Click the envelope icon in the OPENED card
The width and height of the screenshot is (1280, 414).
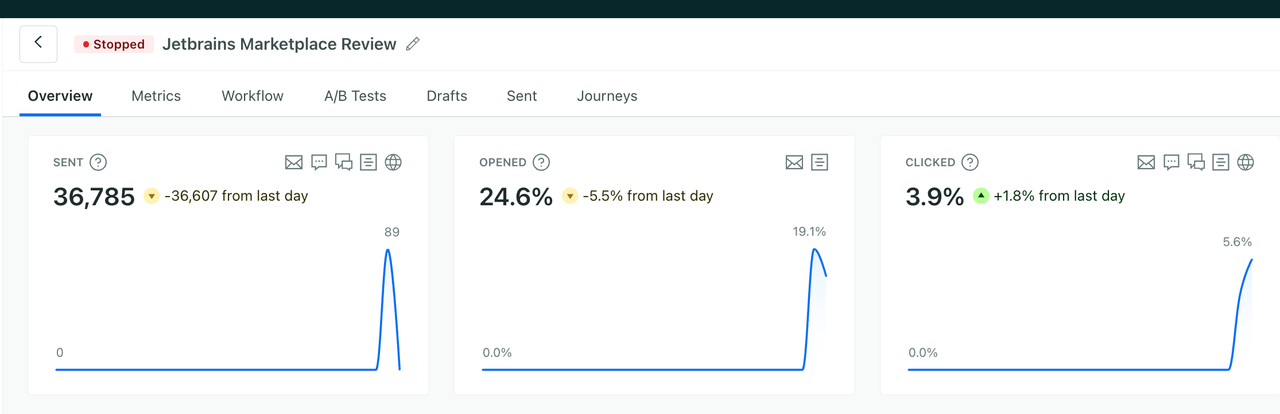coord(794,162)
